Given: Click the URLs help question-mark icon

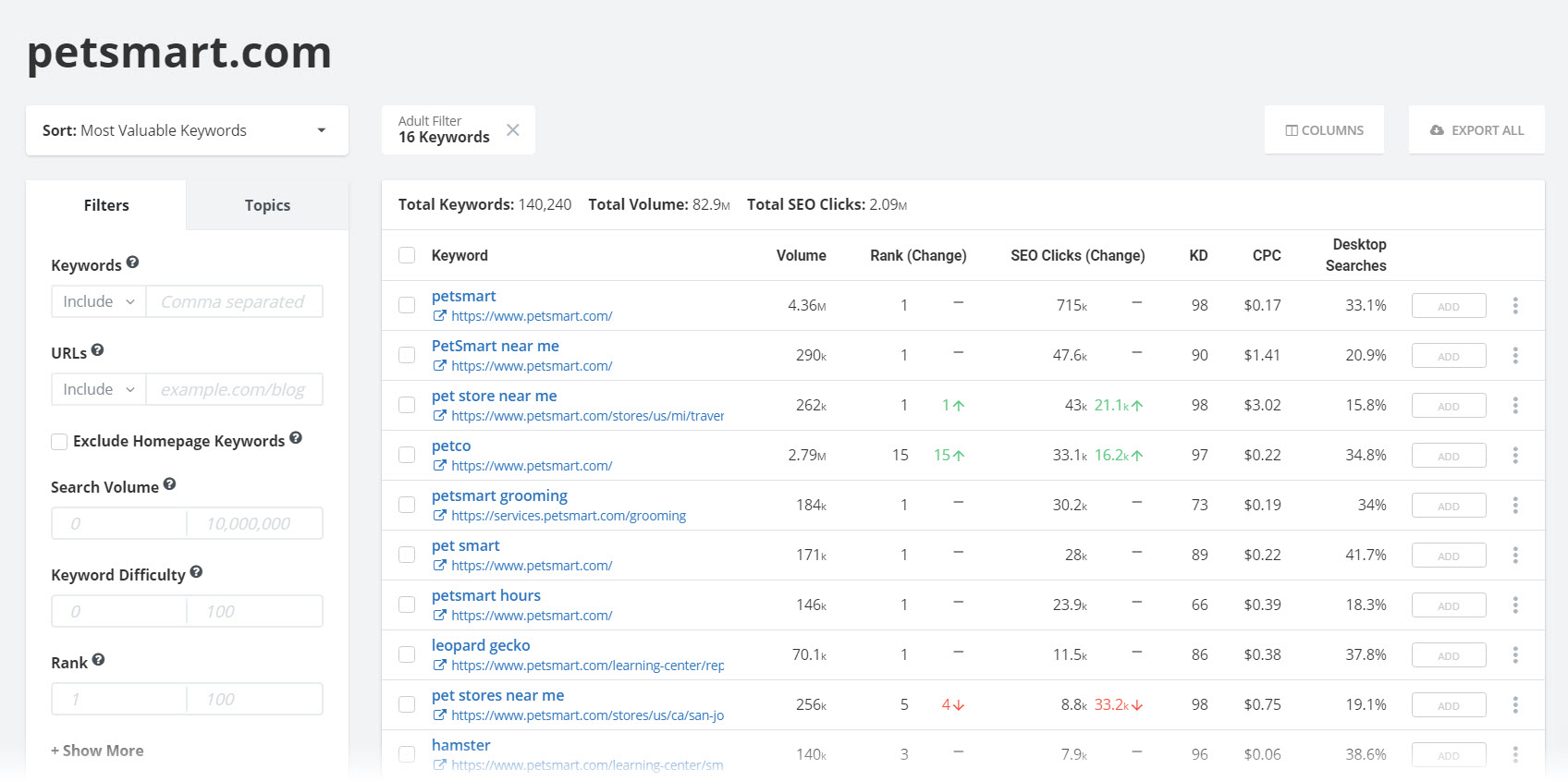Looking at the screenshot, I should click(x=97, y=350).
